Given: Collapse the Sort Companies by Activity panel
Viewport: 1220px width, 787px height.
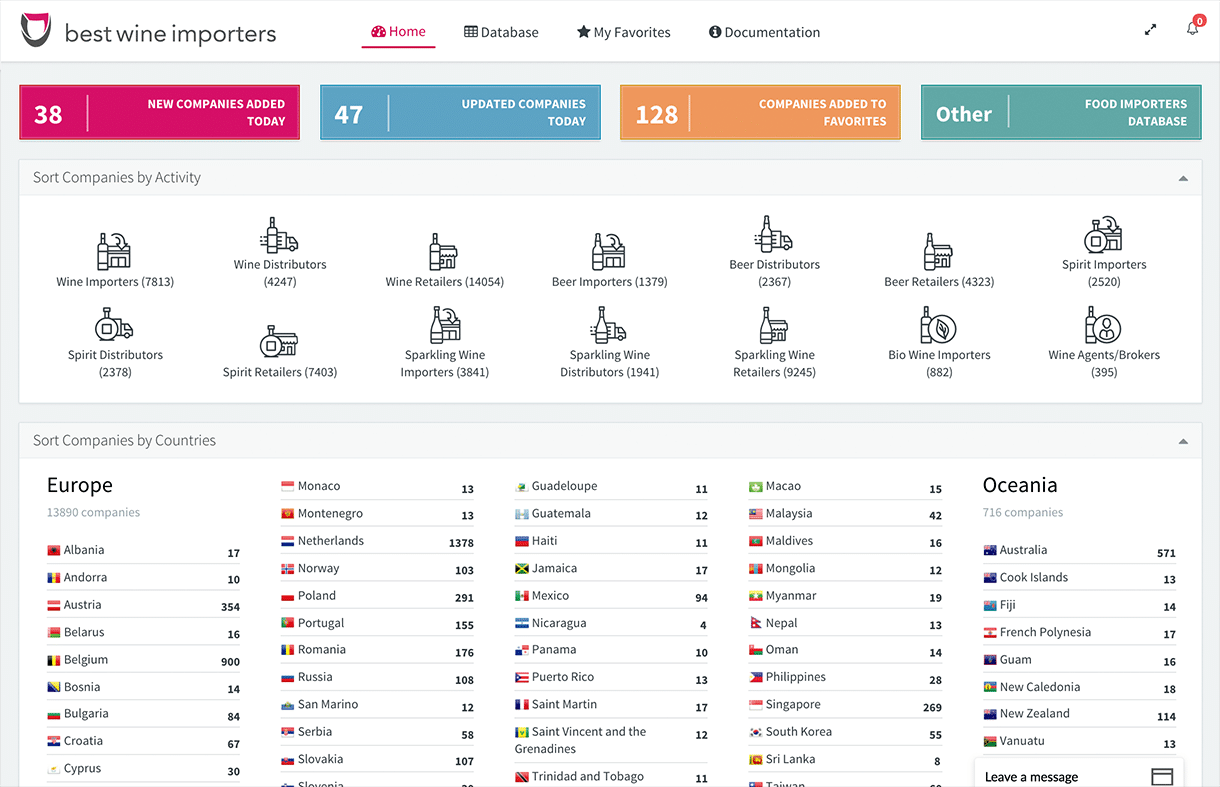Looking at the screenshot, I should 1183,178.
